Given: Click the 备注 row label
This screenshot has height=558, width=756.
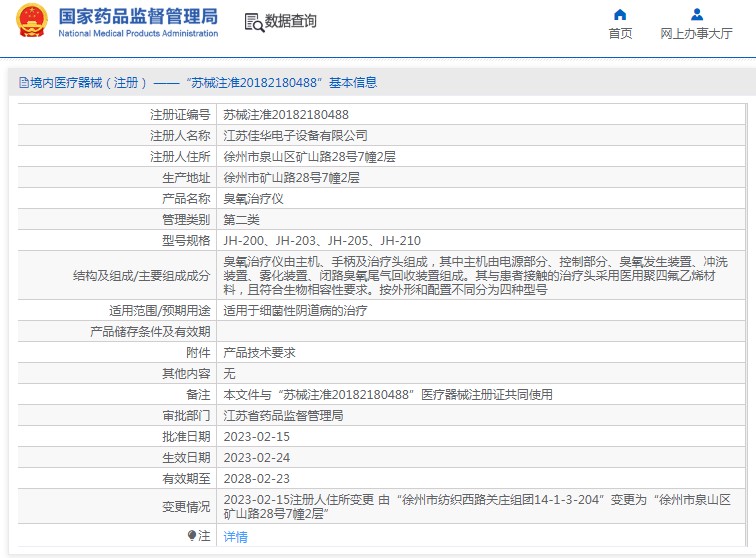Looking at the screenshot, I should 198,395.
